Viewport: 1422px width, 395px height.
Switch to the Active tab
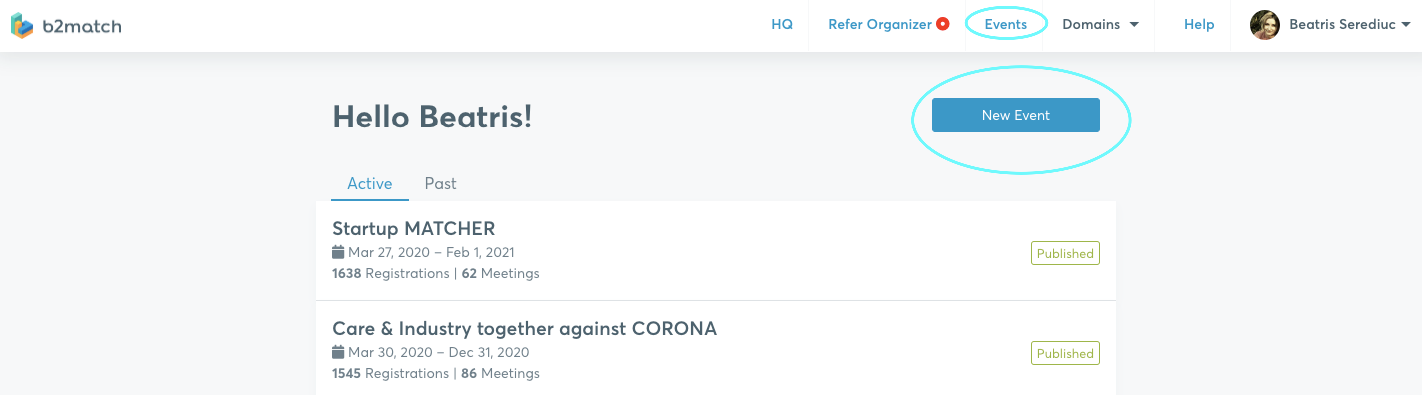[370, 183]
